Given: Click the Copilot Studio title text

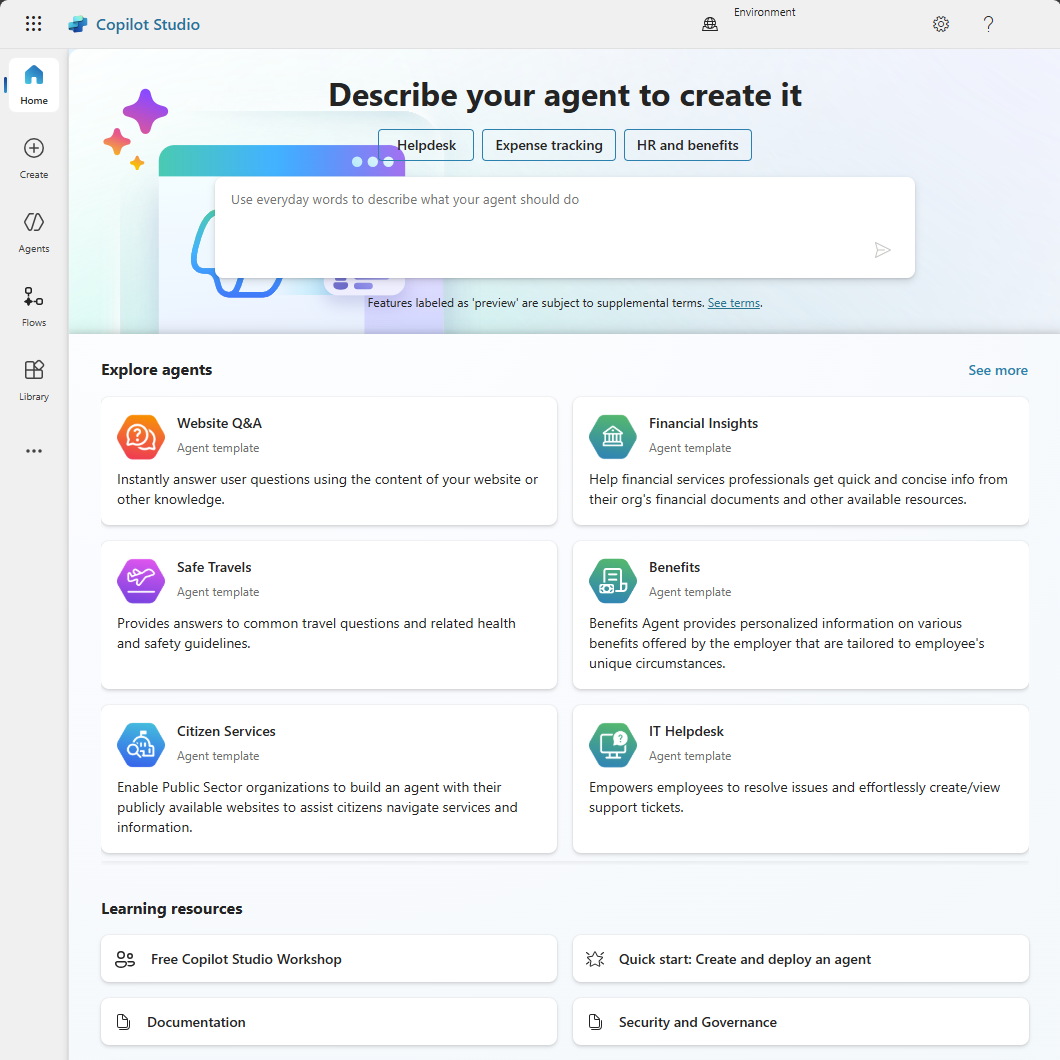Looking at the screenshot, I should point(148,24).
